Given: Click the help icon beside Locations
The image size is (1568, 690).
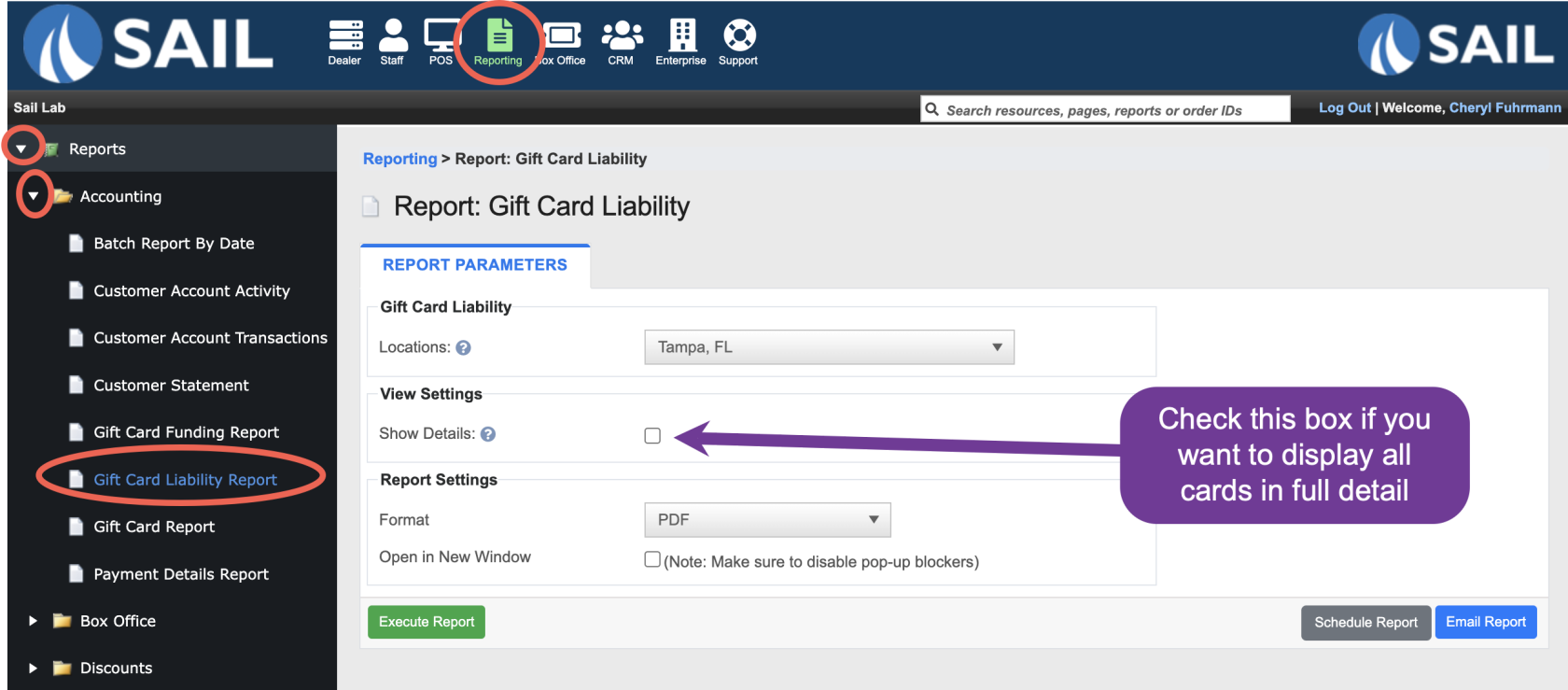Looking at the screenshot, I should (x=463, y=348).
